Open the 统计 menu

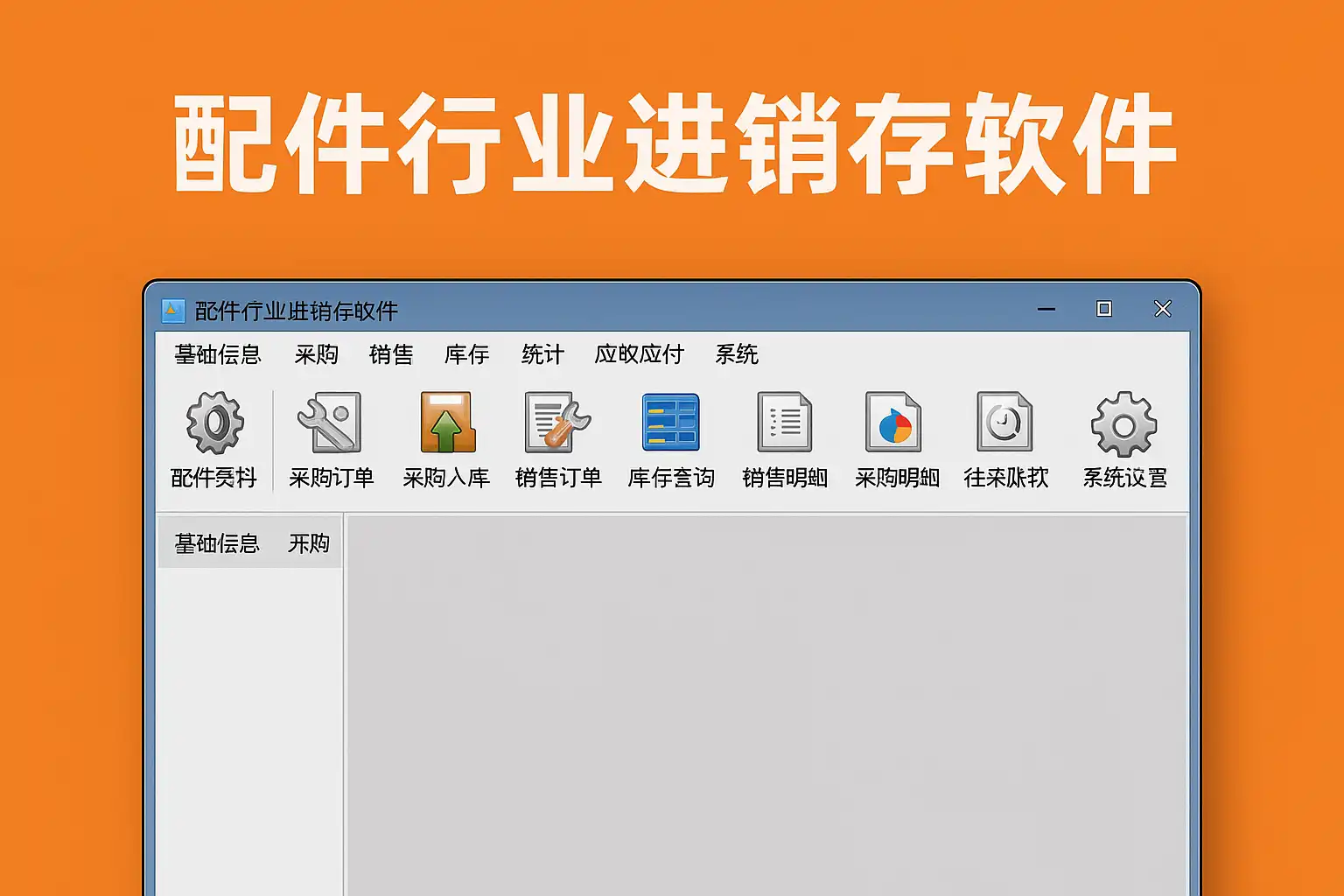click(x=542, y=354)
